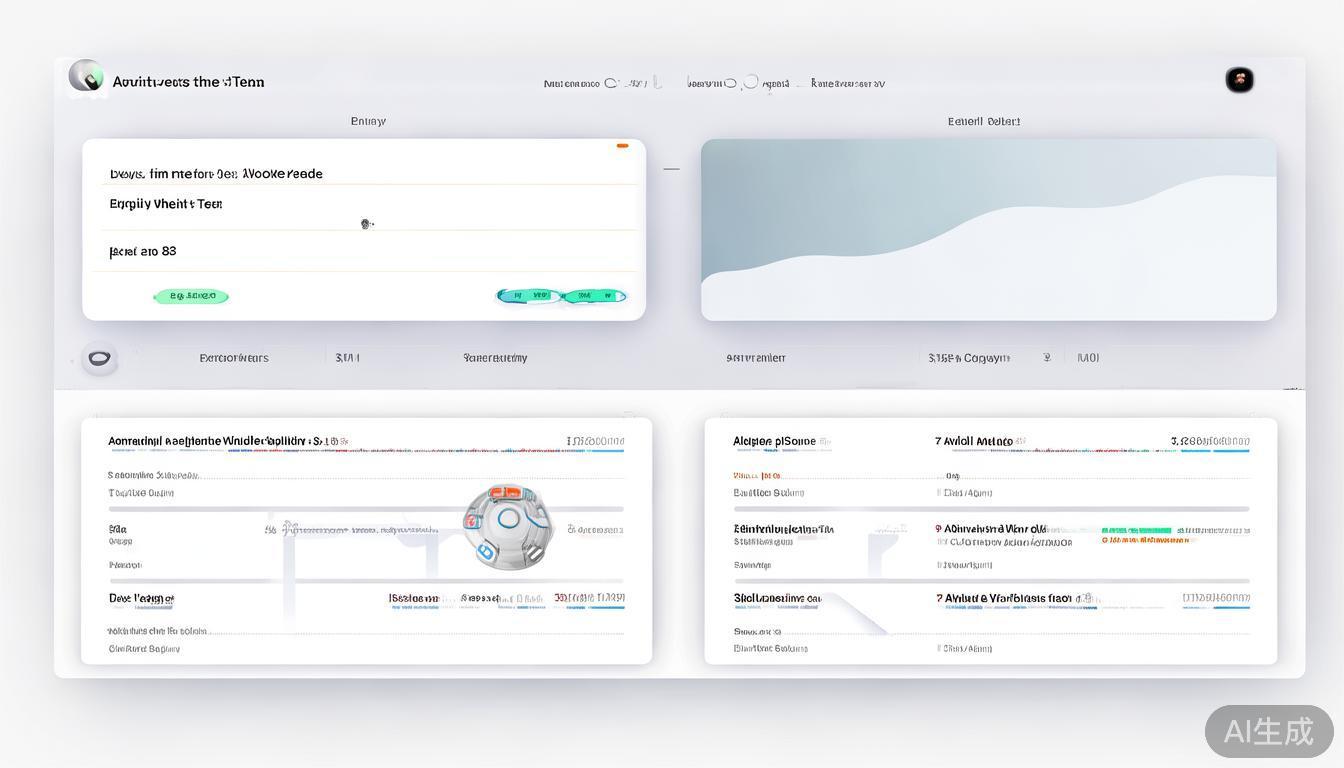
Task: Expand the 'Deve l'astign' section row
Action: 141,599
